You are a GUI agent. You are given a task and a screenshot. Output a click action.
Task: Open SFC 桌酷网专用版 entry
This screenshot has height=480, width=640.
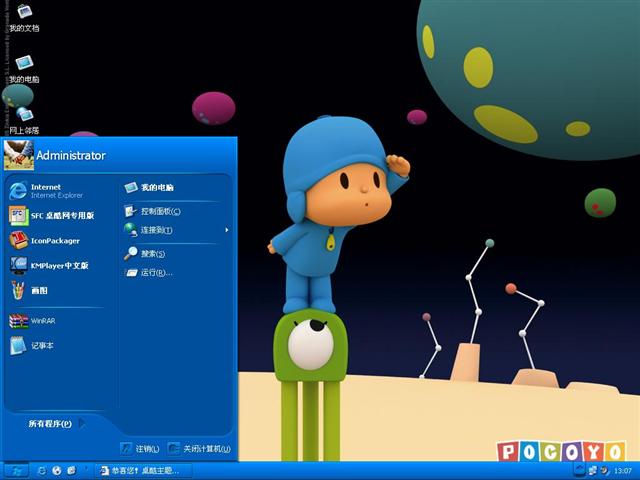click(x=57, y=216)
